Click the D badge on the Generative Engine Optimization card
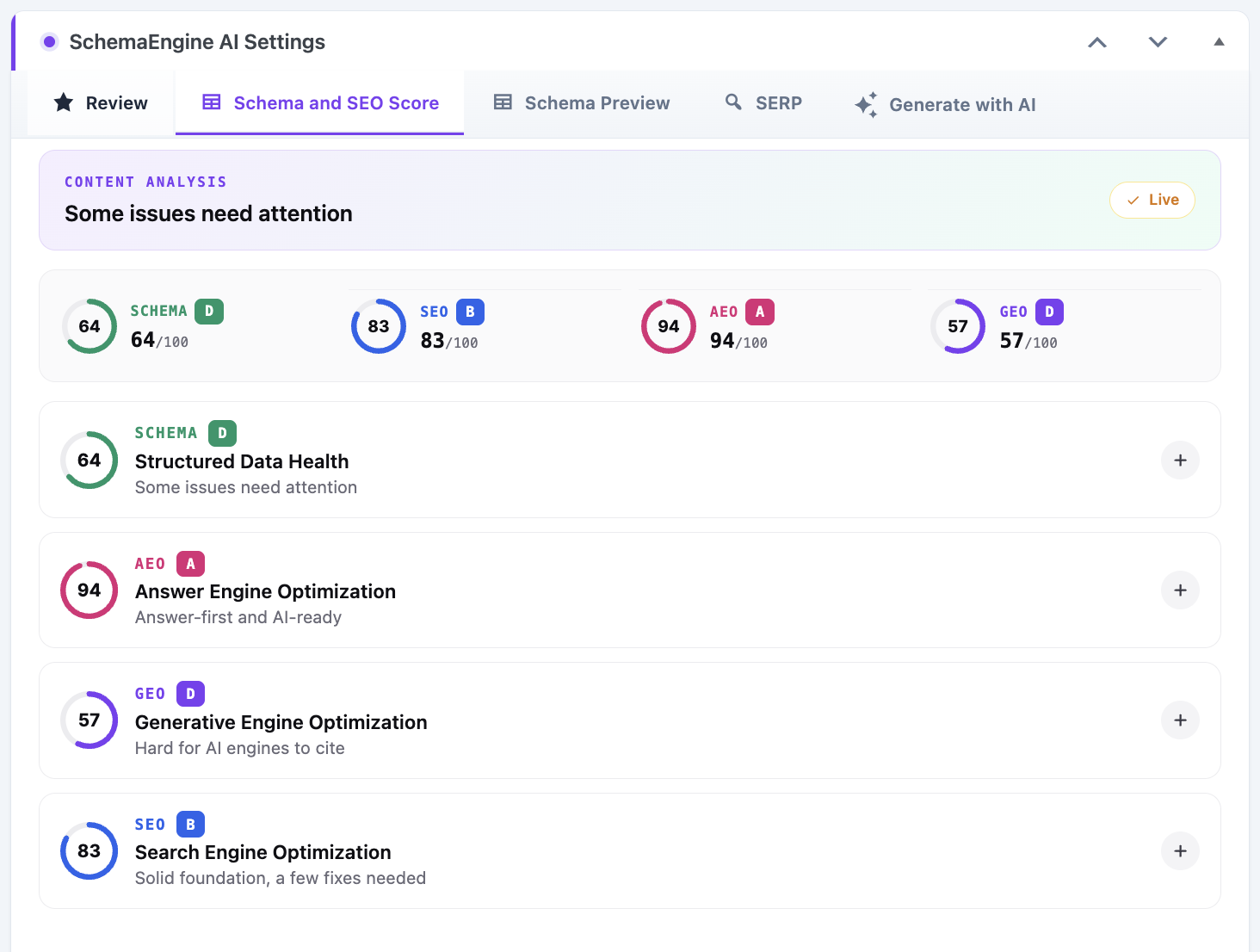Screen dimensions: 1260x952 (x=190, y=694)
